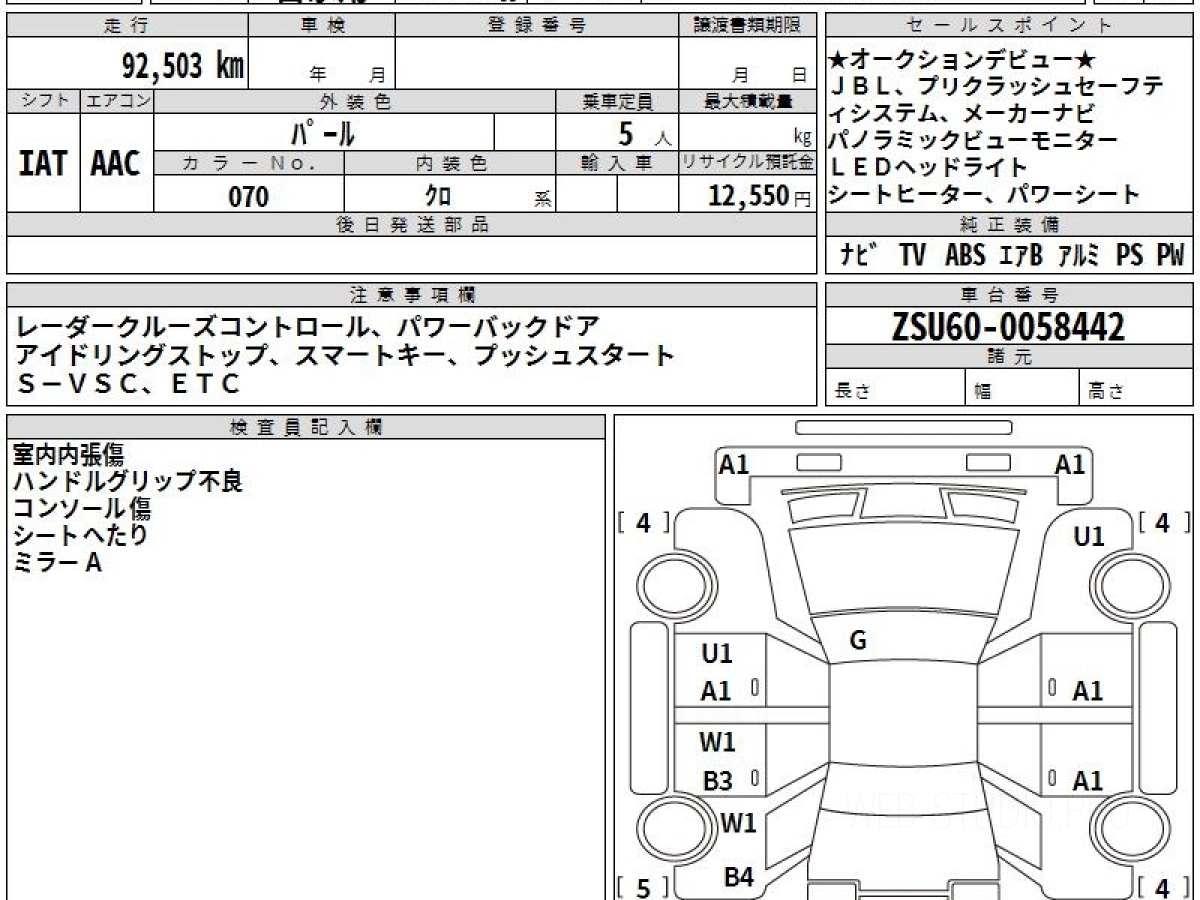1200x900 pixels.
Task: Click the 乗車定員 header
Action: tap(617, 101)
